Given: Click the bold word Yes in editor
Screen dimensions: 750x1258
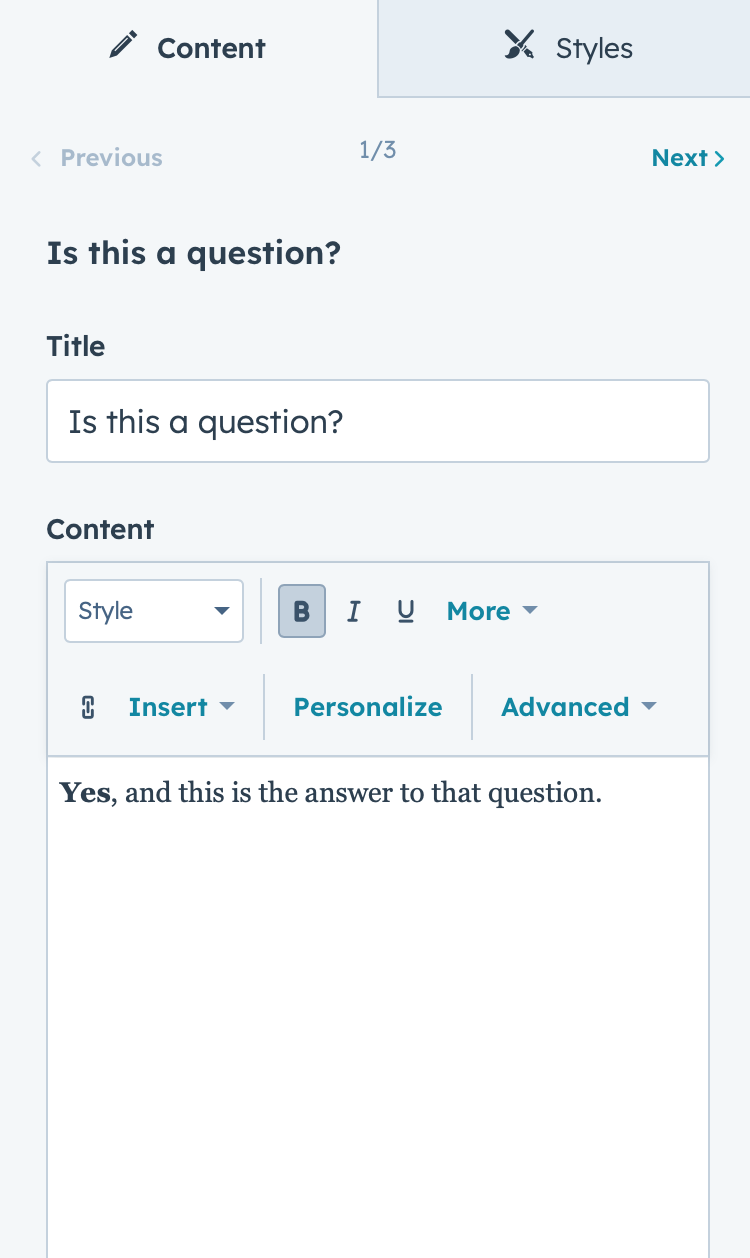Looking at the screenshot, I should (x=85, y=793).
